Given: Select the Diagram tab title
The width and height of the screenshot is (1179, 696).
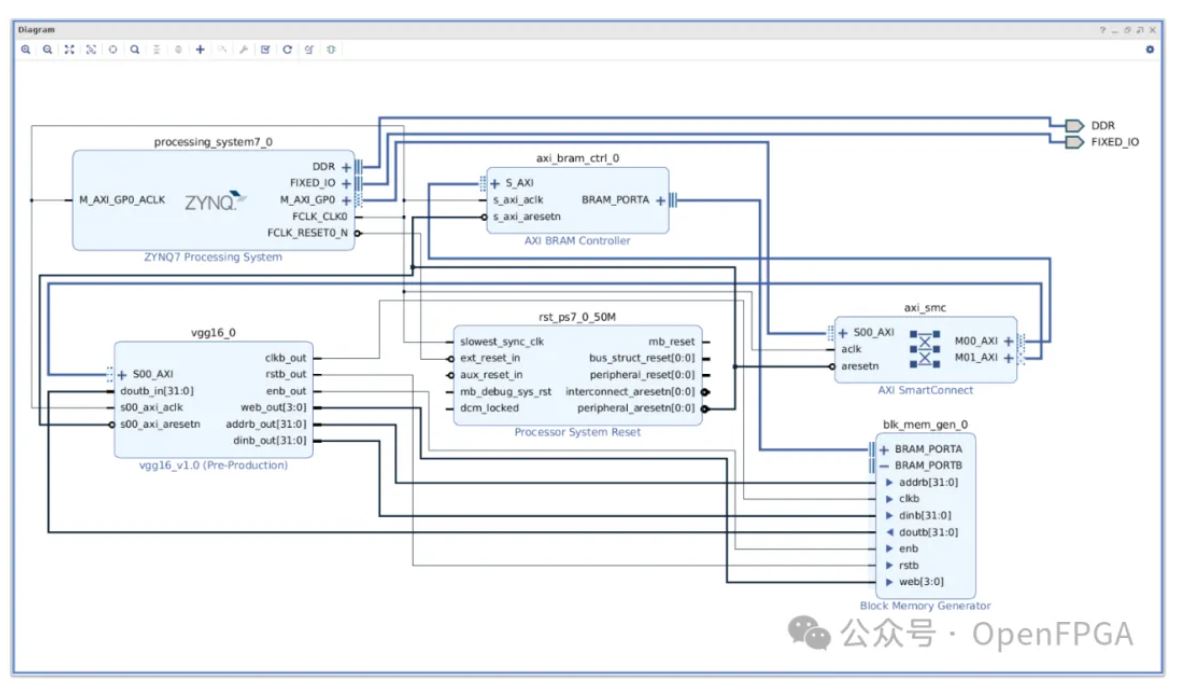Looking at the screenshot, I should tap(36, 30).
